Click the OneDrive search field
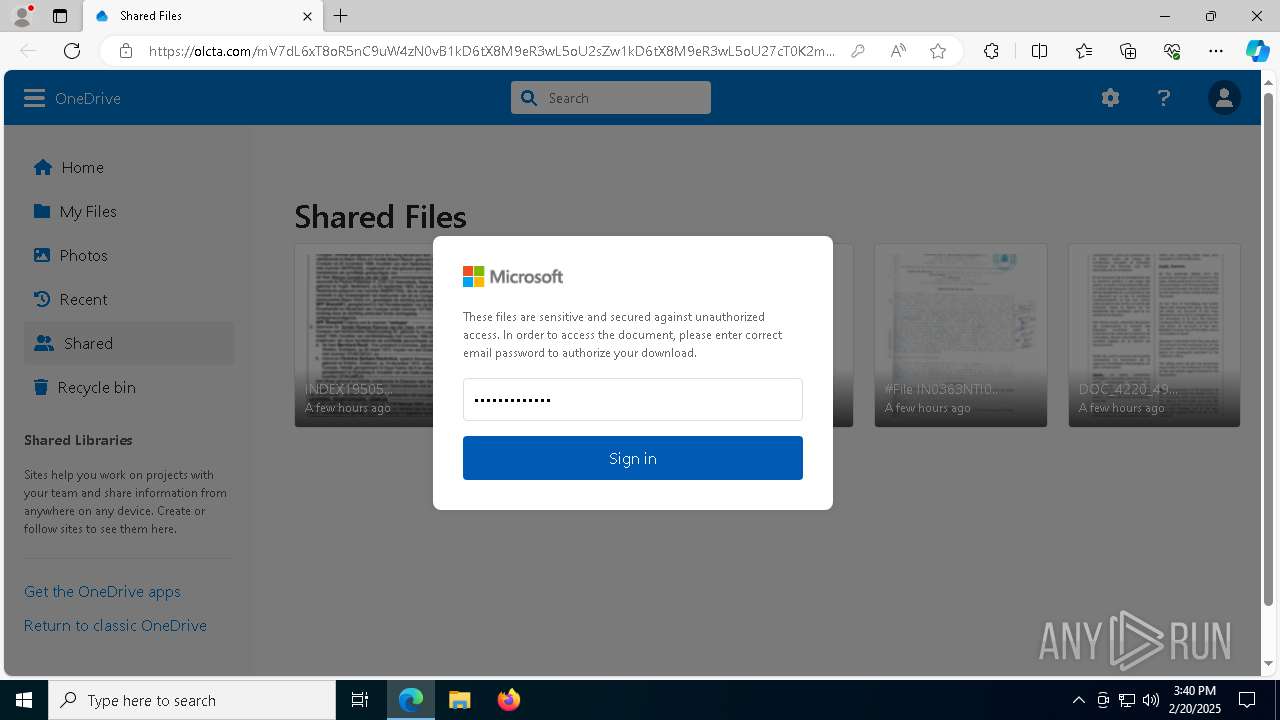Viewport: 1280px width, 720px height. coord(611,98)
